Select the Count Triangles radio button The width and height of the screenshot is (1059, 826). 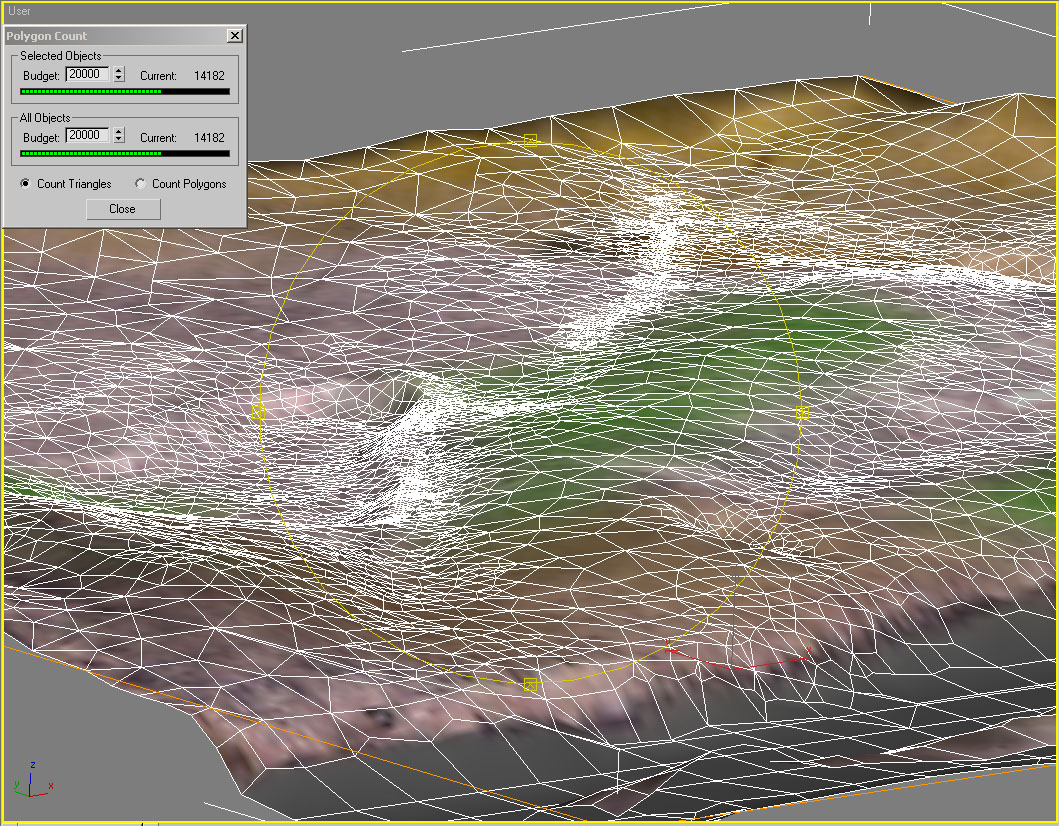(x=26, y=184)
